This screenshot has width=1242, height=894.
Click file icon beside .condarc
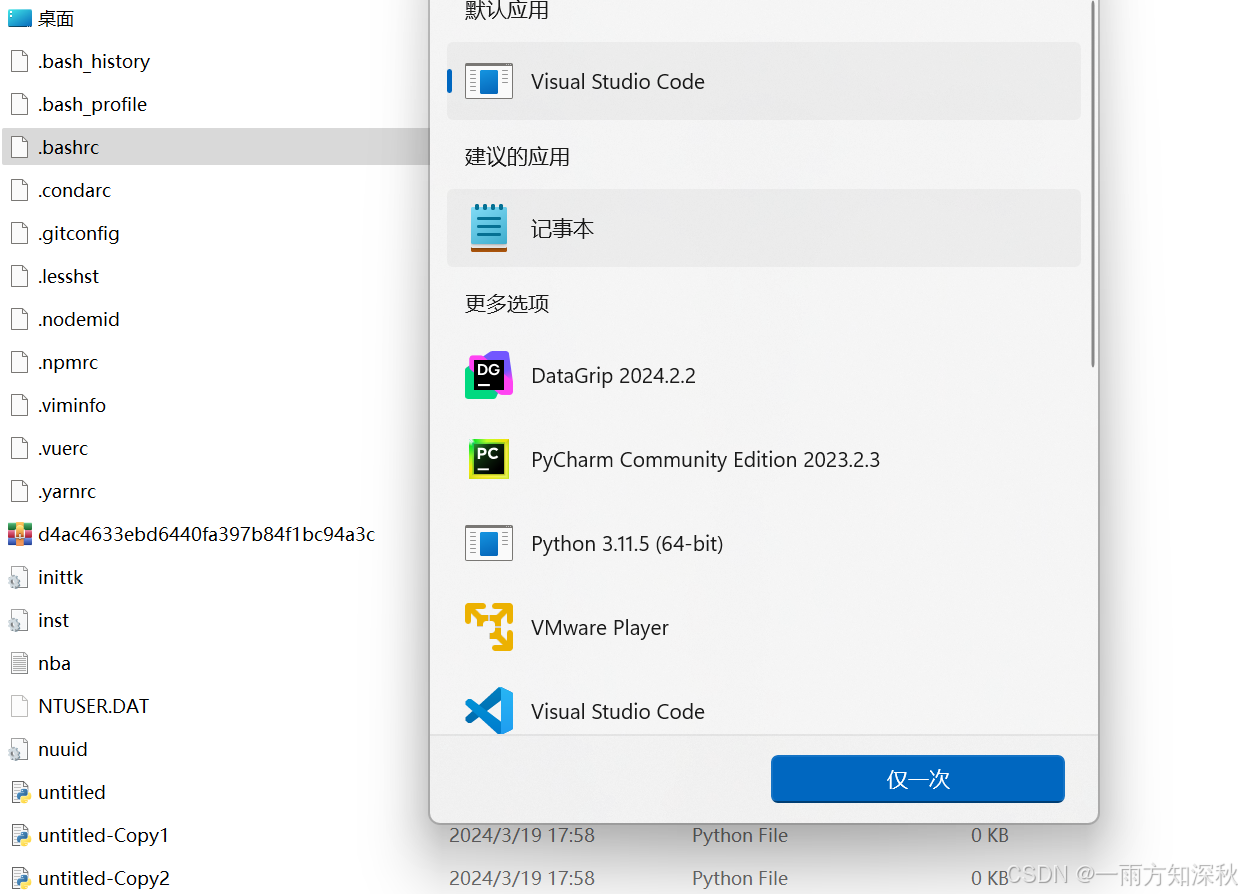[x=19, y=190]
